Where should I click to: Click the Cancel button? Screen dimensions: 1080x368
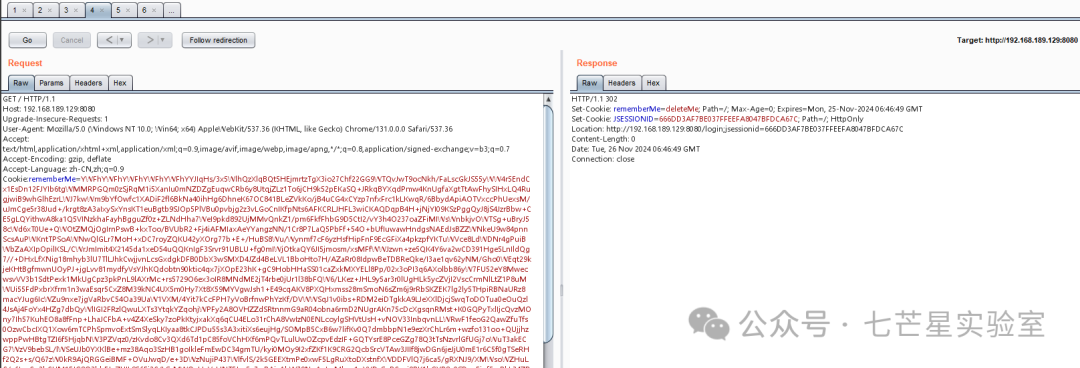pyautogui.click(x=72, y=40)
